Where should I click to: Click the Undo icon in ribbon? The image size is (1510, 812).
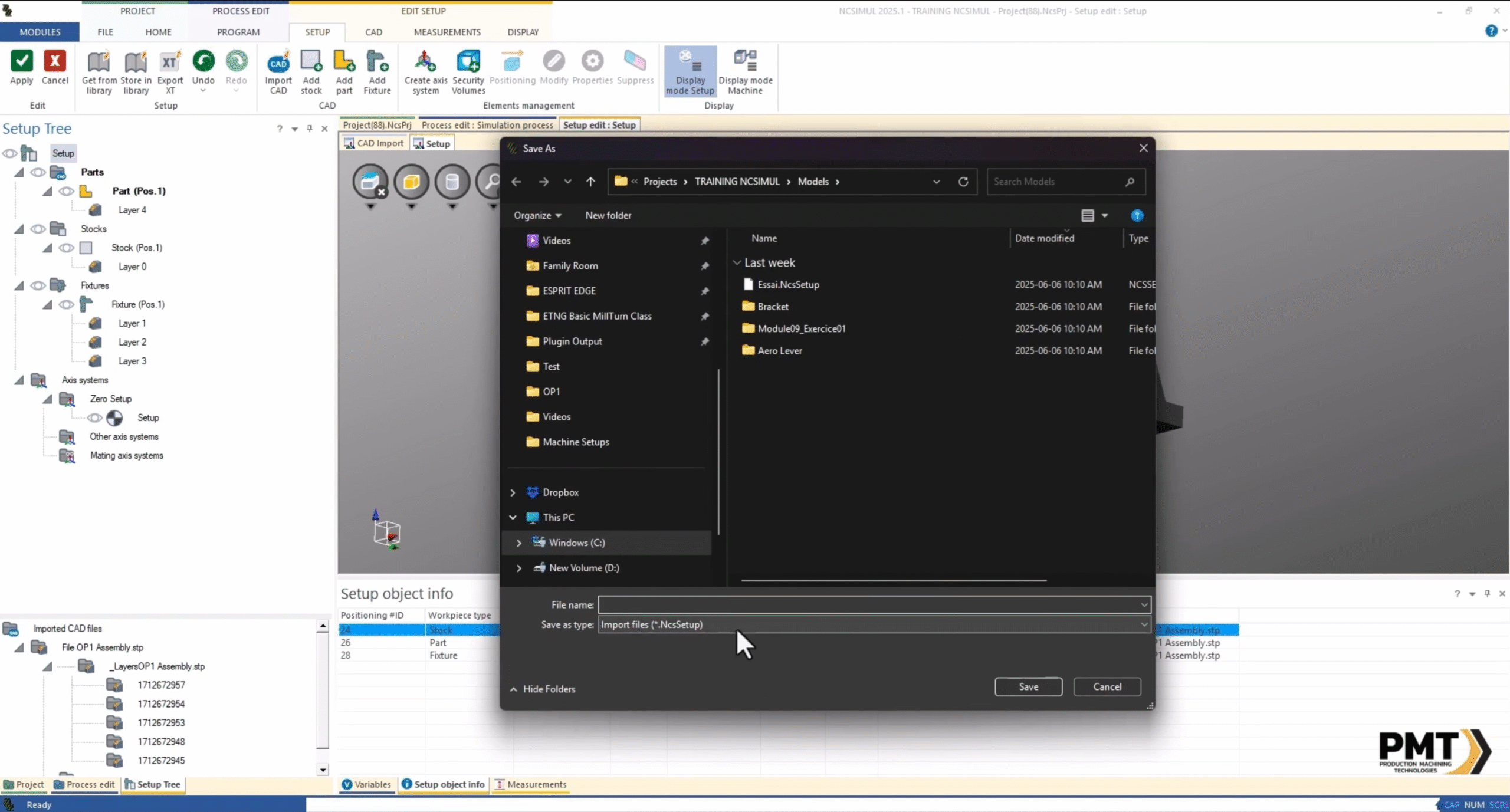click(x=203, y=61)
